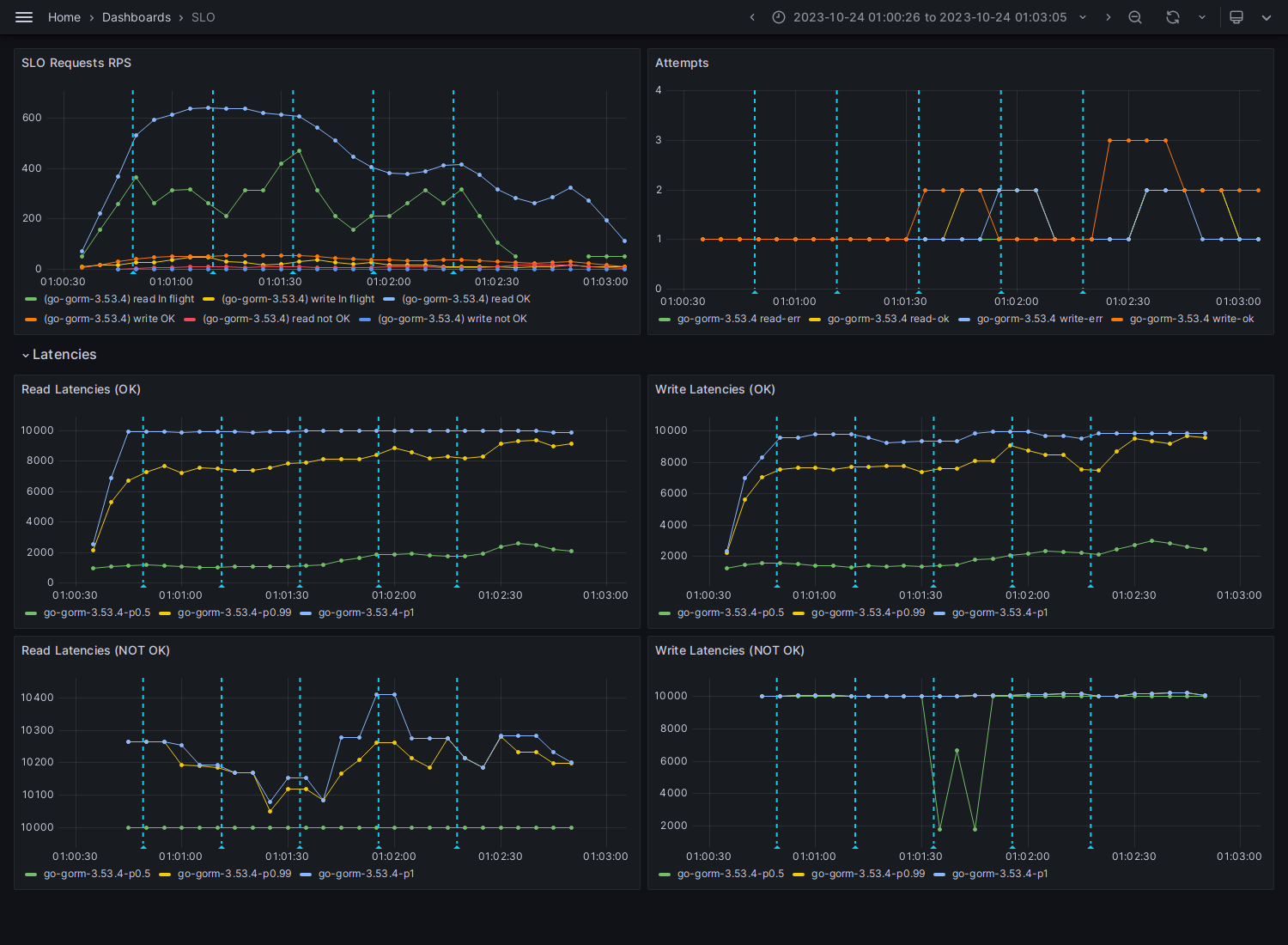This screenshot has width=1288, height=945.
Task: Select p0.99 label in Write Latencies (NOT OK) legend
Action: coord(868,874)
